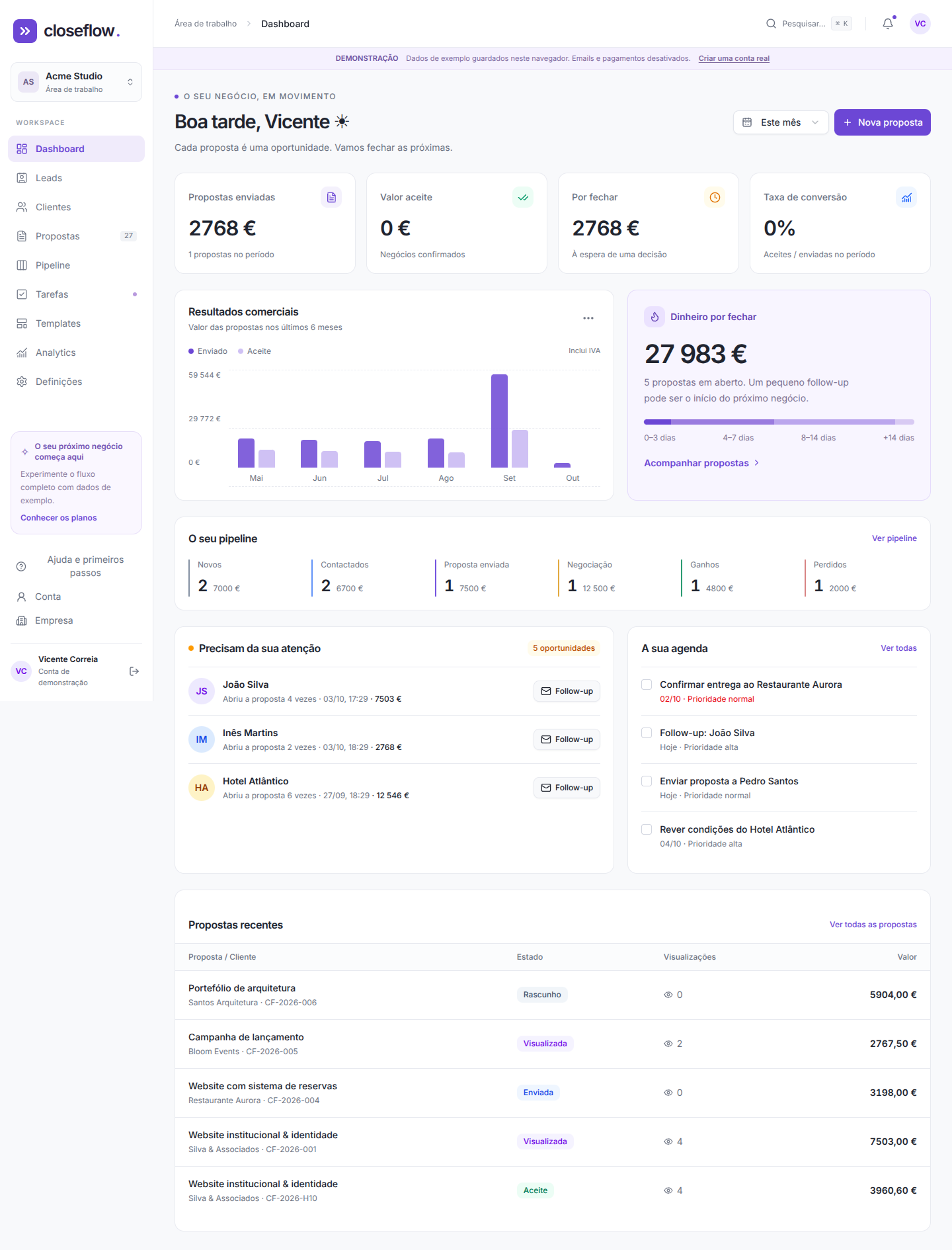Open the Resultados comerciais three-dot menu

click(588, 318)
